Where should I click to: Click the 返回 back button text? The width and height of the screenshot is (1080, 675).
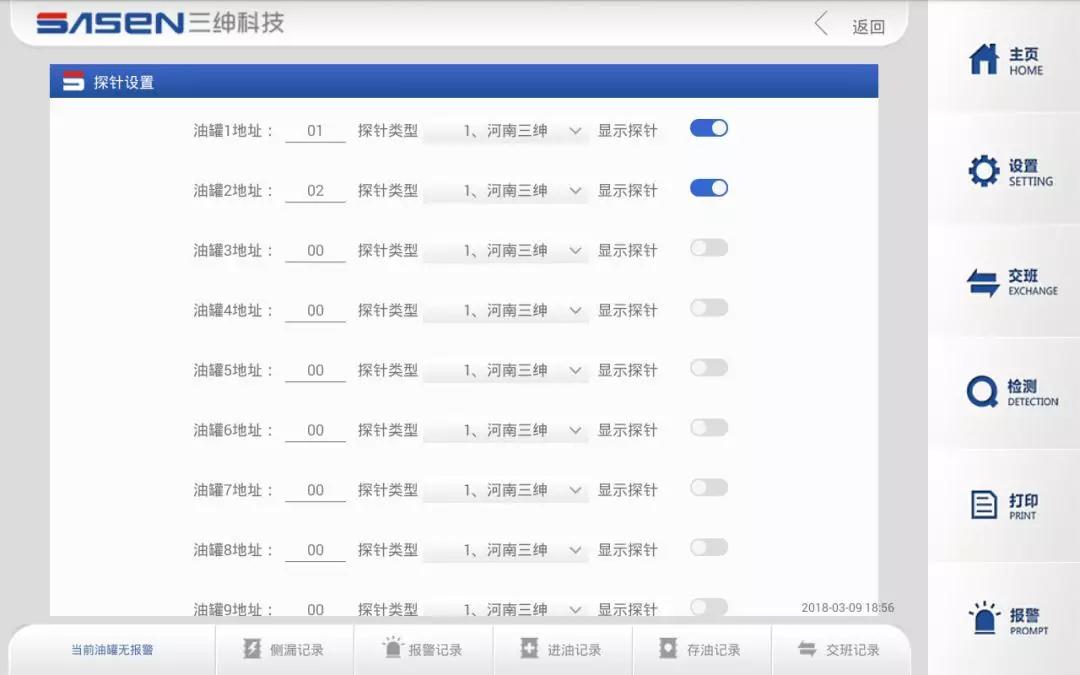click(x=869, y=27)
